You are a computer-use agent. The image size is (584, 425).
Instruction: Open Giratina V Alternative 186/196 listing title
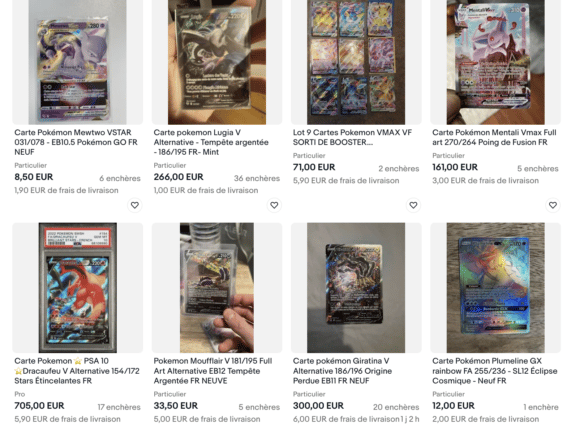(x=342, y=371)
